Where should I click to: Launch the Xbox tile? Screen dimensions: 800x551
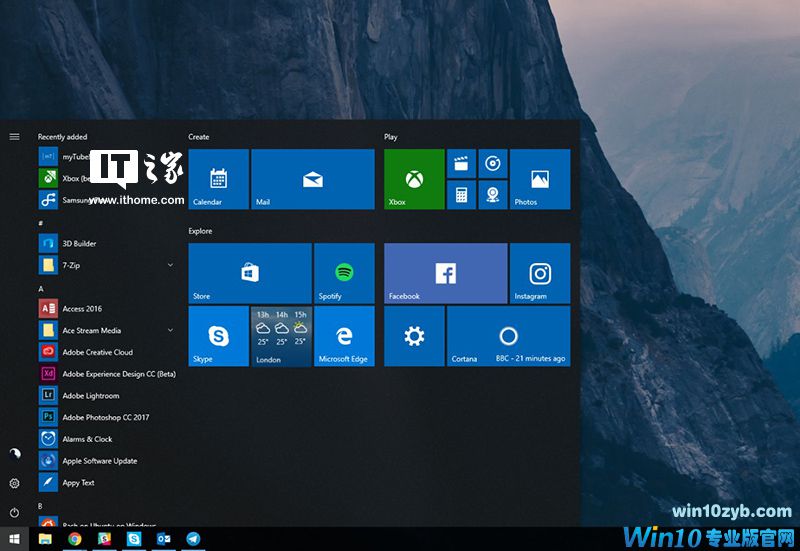coord(414,179)
